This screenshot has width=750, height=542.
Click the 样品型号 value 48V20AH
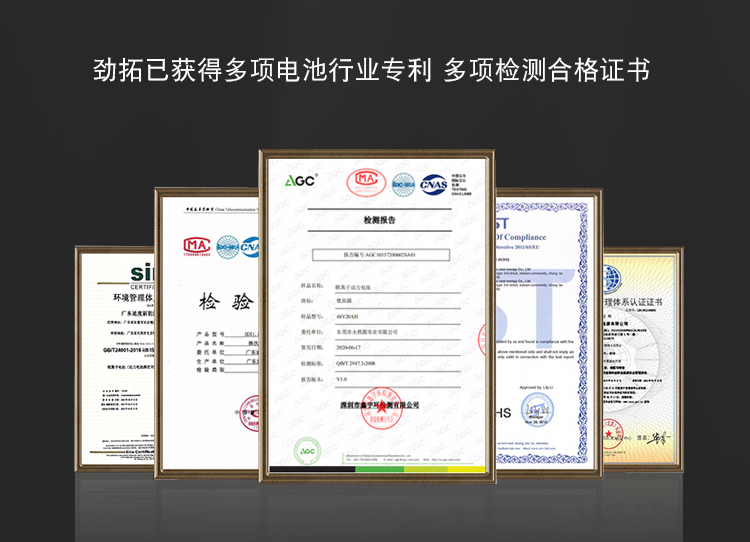[x=347, y=317]
